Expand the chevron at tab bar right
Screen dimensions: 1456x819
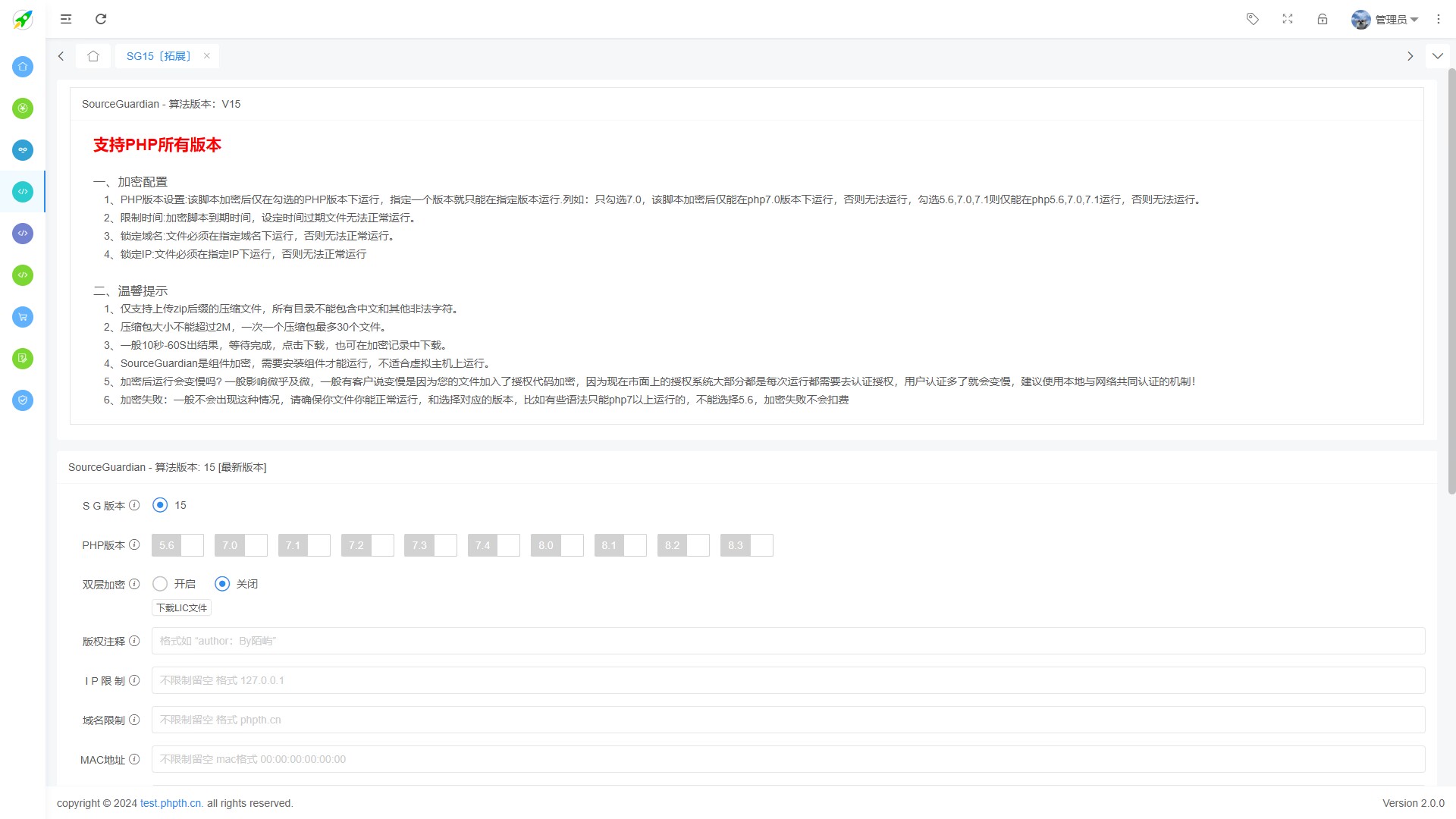[1437, 55]
